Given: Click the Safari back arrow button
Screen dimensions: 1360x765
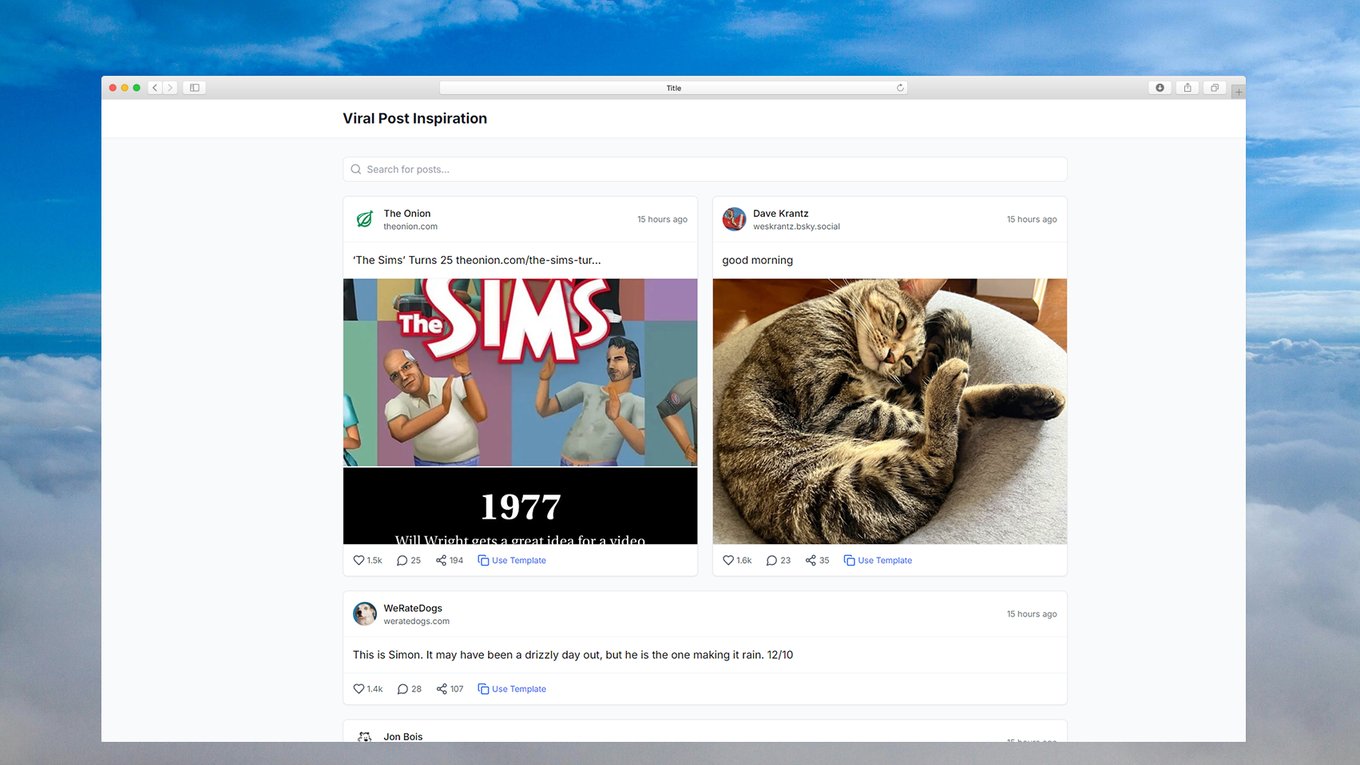Looking at the screenshot, I should click(x=155, y=88).
